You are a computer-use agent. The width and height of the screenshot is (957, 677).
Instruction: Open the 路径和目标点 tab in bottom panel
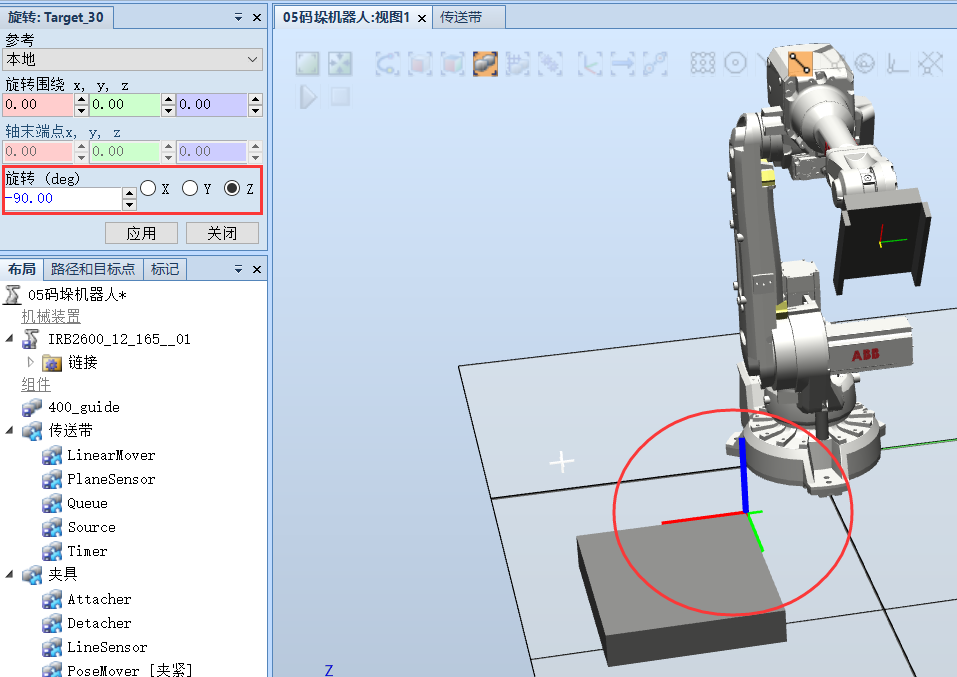[93, 268]
